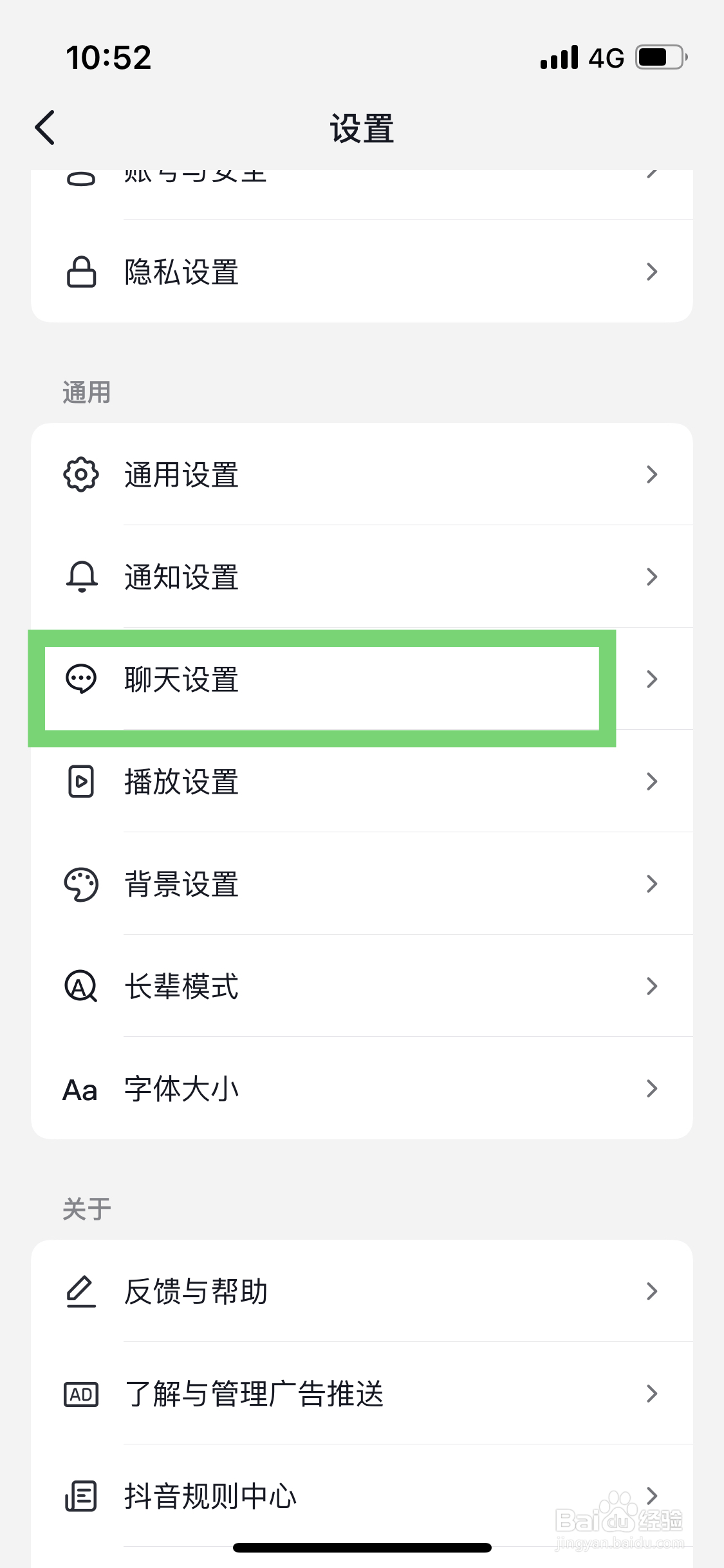Image resolution: width=724 pixels, height=1568 pixels.
Task: Tap the chat bubble icon for 聊天设置
Action: pos(81,679)
